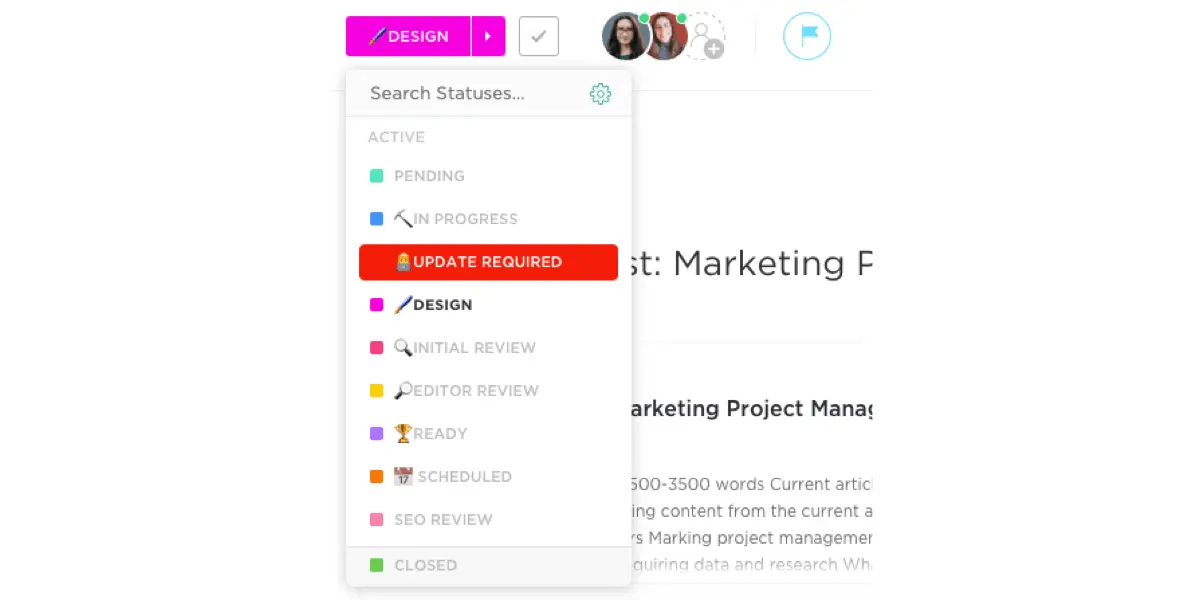The image size is (1200, 600).
Task: Mark task complete with checkmark box
Action: coord(539,37)
